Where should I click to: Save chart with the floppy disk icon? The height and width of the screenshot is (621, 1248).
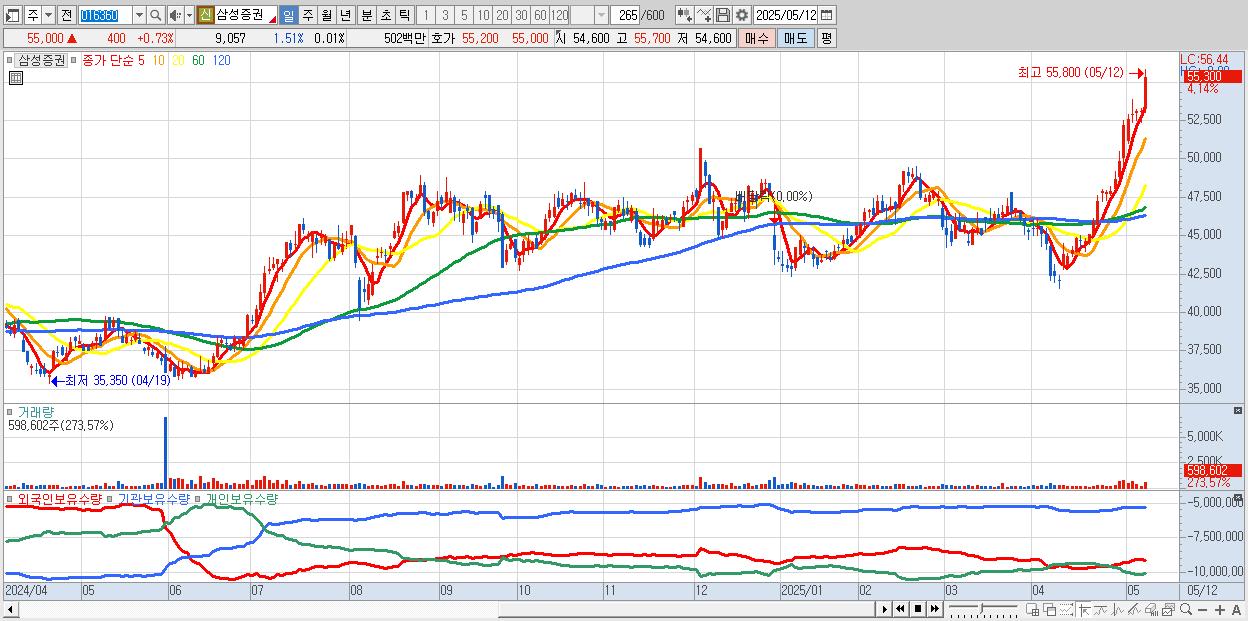[723, 15]
